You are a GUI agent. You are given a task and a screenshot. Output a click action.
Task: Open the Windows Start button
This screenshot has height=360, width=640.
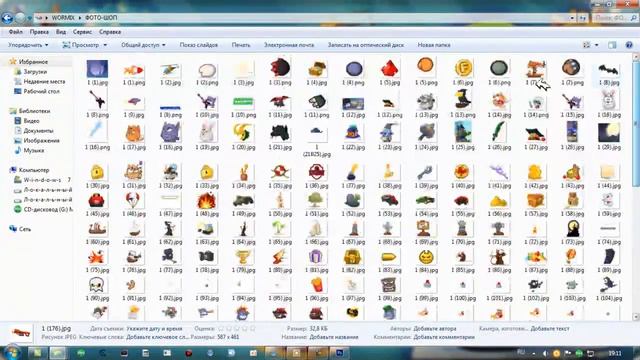pos(11,352)
